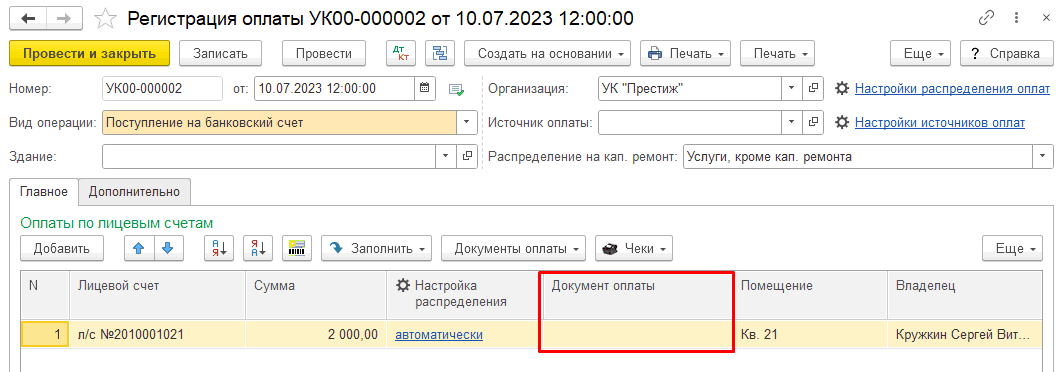Click Документ оплаты column header
The image size is (1061, 372).
(x=636, y=296)
